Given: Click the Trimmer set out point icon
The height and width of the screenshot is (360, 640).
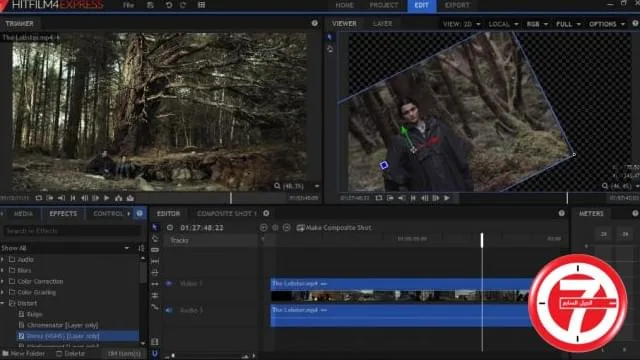Looking at the screenshot, I should point(61,198).
